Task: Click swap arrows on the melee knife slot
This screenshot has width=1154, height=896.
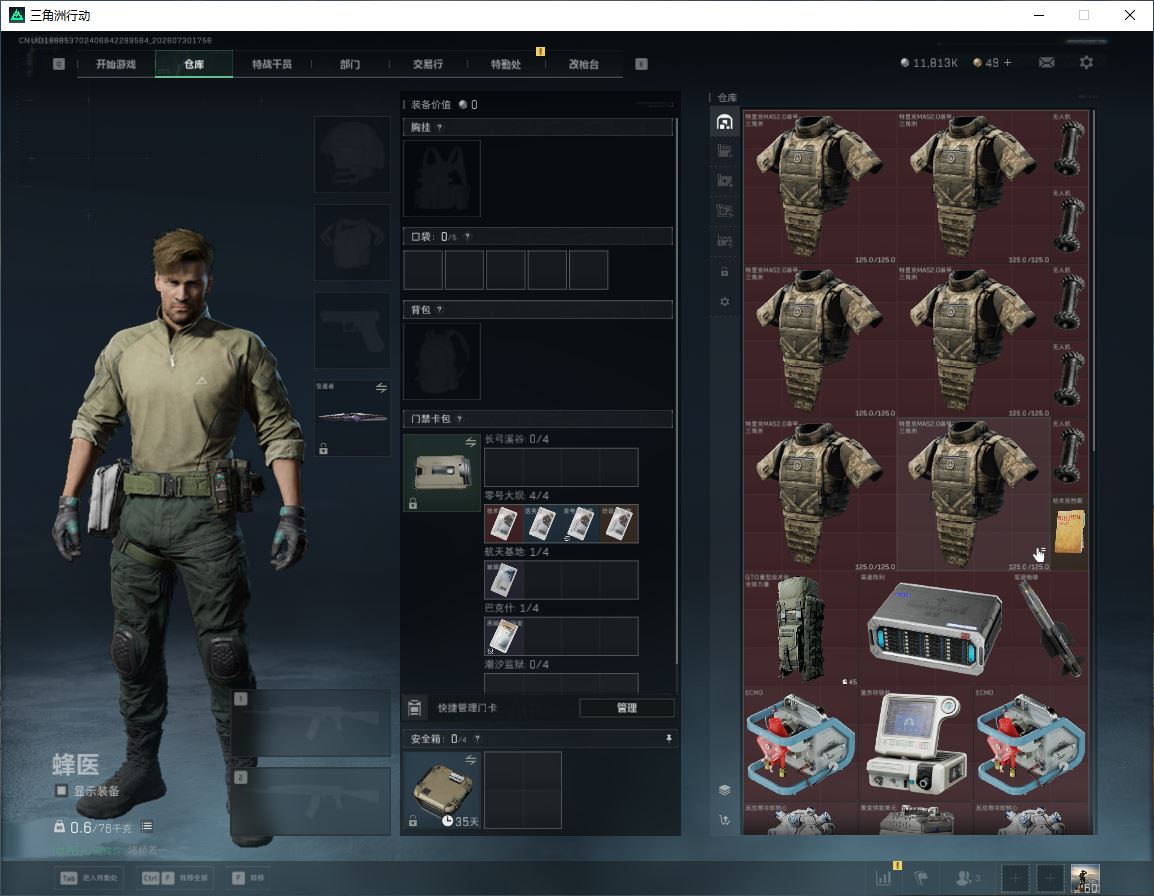Action: coord(381,388)
